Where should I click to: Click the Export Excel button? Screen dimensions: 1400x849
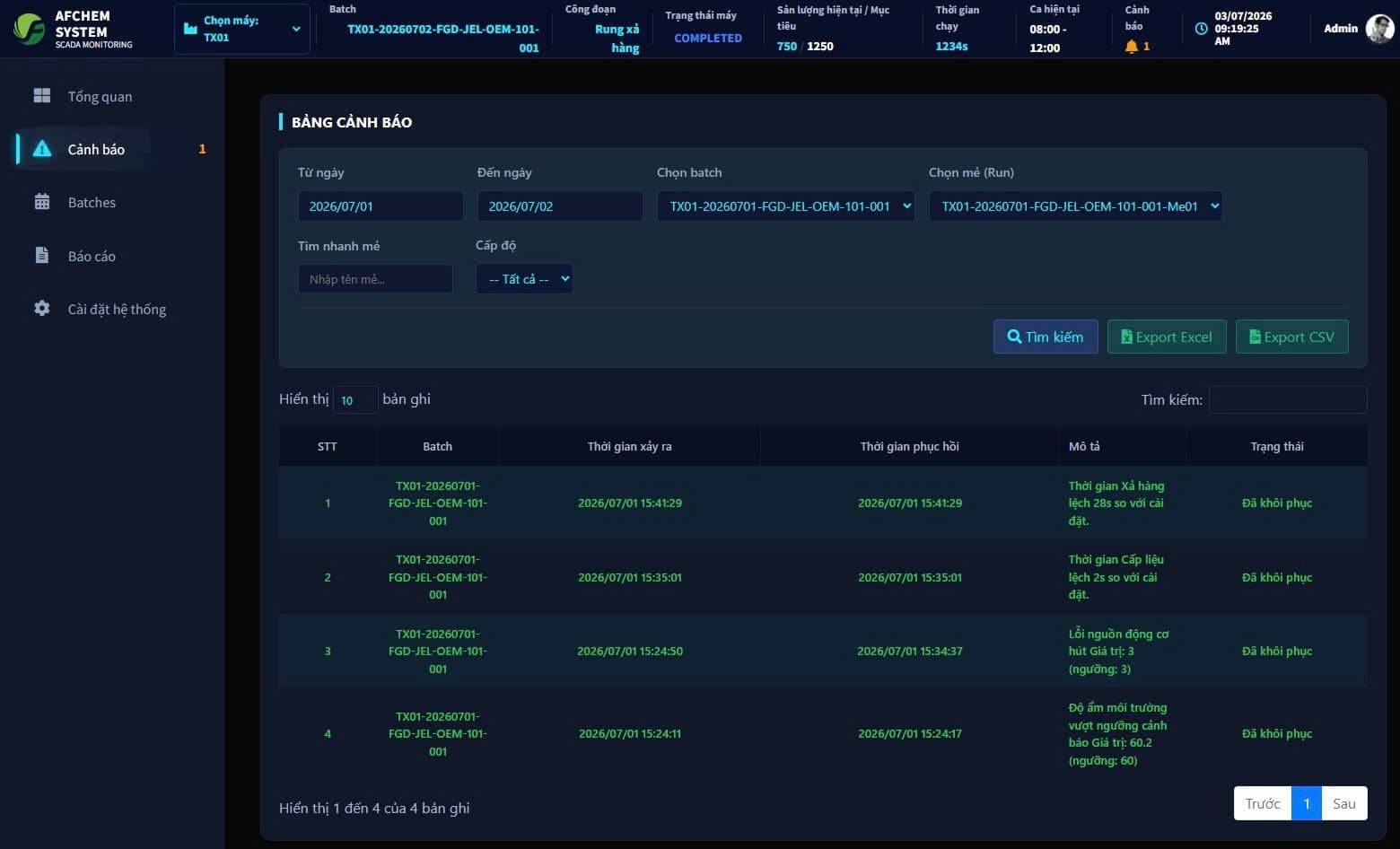point(1167,337)
